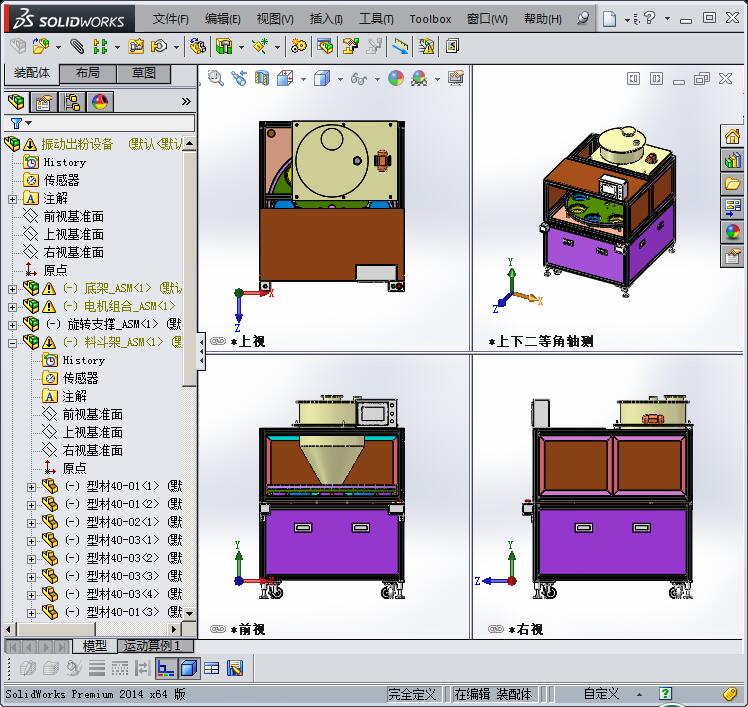Open the 工具(T) menu
748x707 pixels.
tap(376, 19)
